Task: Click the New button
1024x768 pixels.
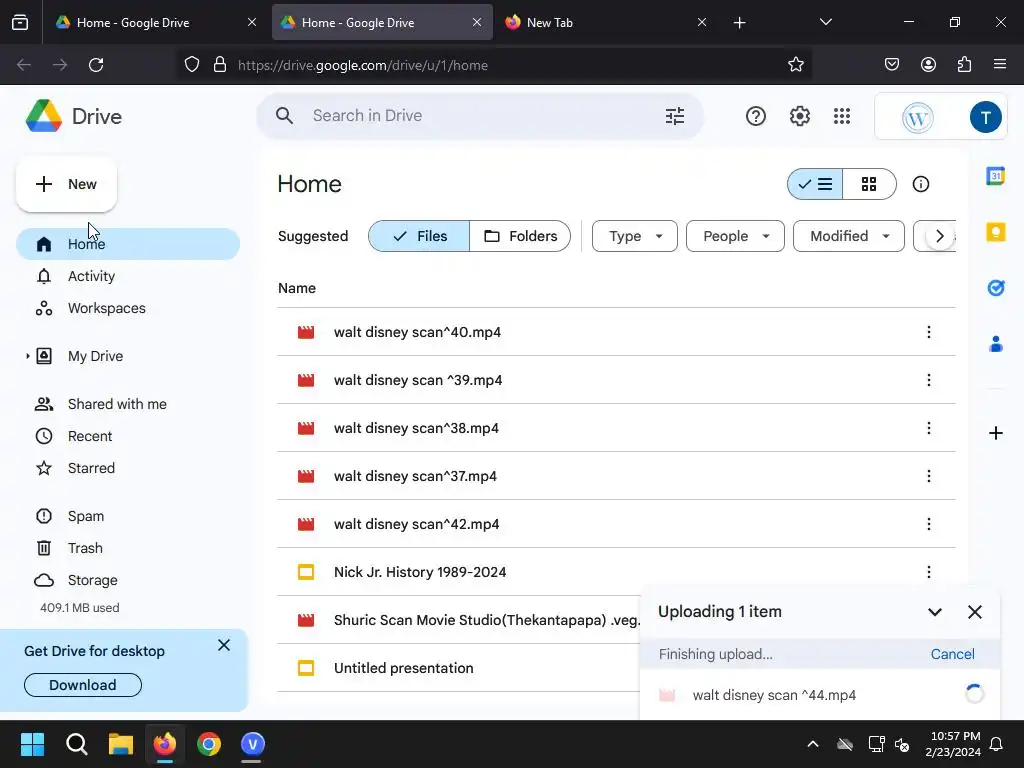Action: (67, 184)
